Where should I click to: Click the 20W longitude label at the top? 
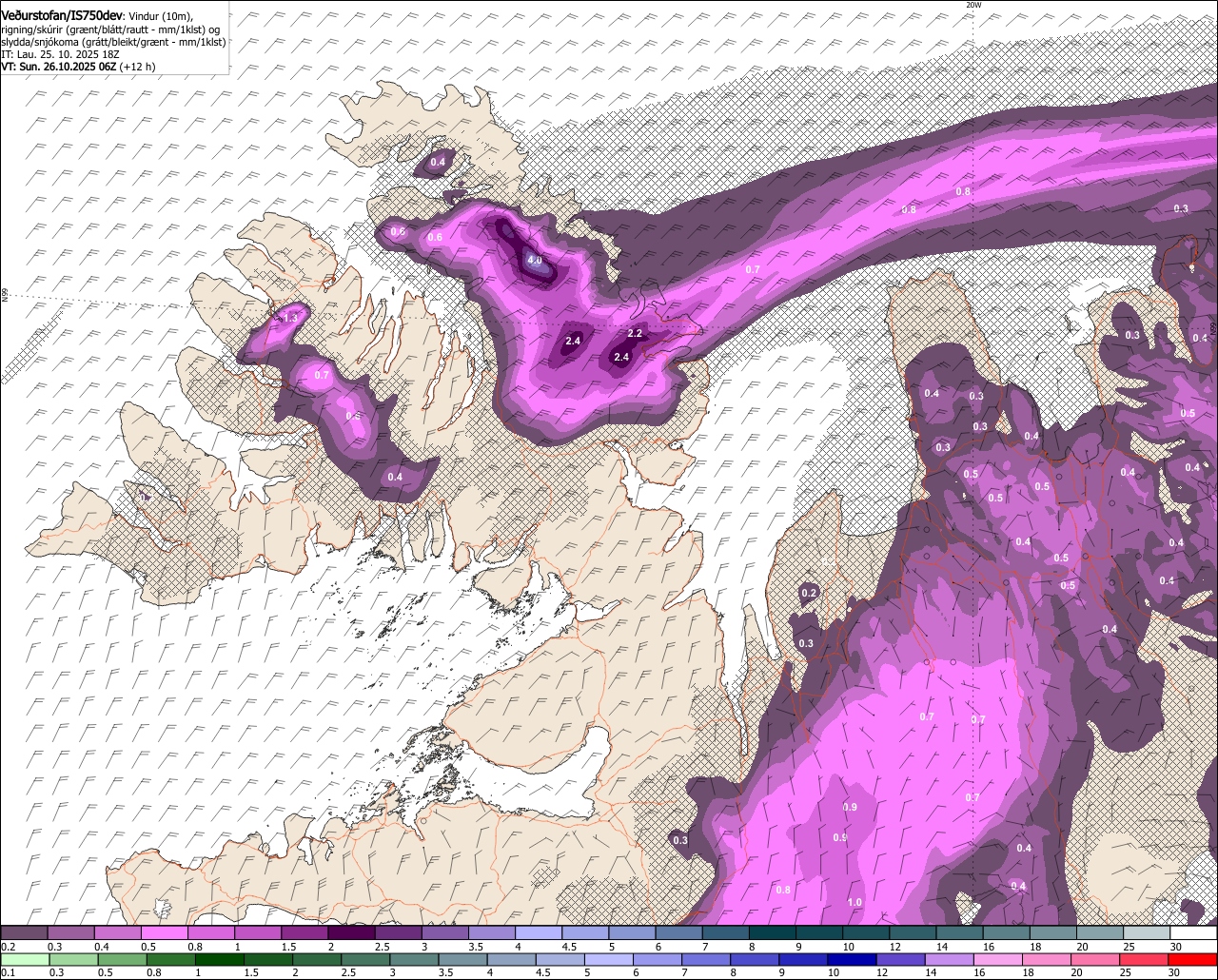click(x=973, y=5)
